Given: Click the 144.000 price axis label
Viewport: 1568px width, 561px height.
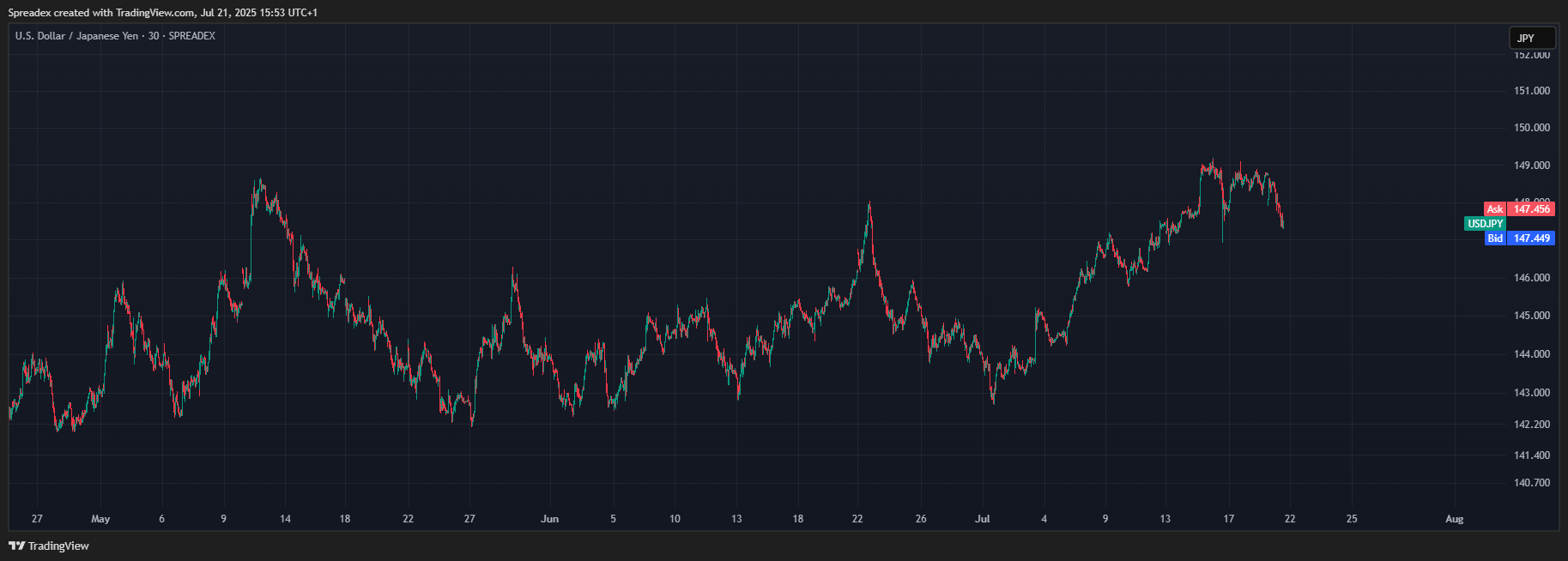Looking at the screenshot, I should pos(1532,354).
